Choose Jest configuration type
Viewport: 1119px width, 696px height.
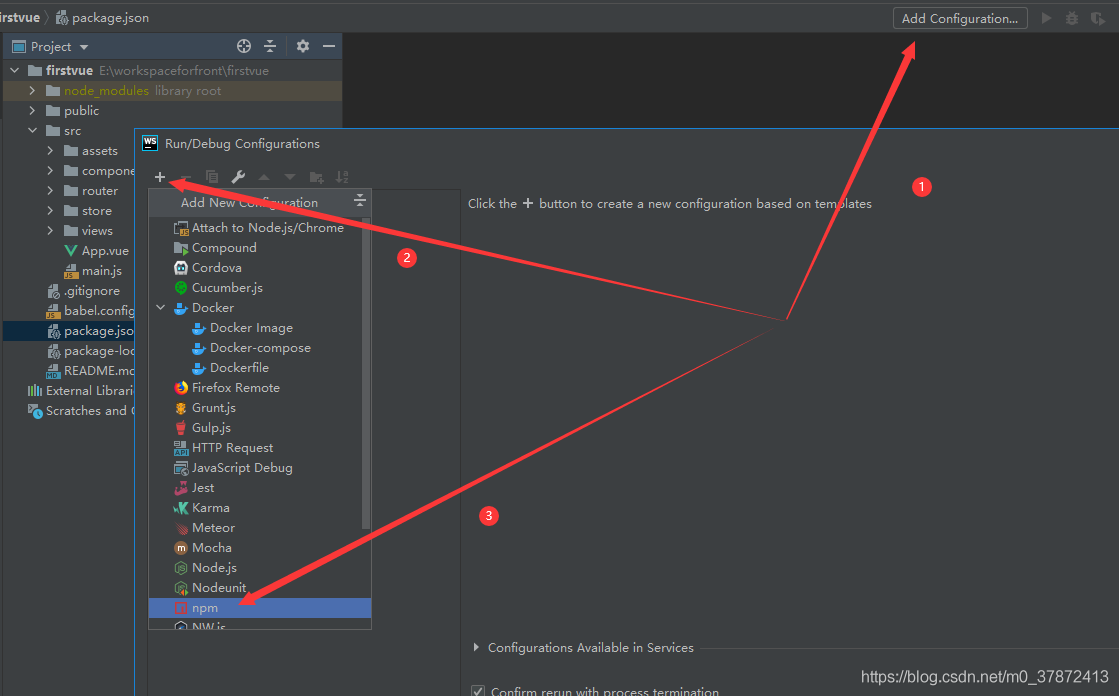pyautogui.click(x=260, y=488)
